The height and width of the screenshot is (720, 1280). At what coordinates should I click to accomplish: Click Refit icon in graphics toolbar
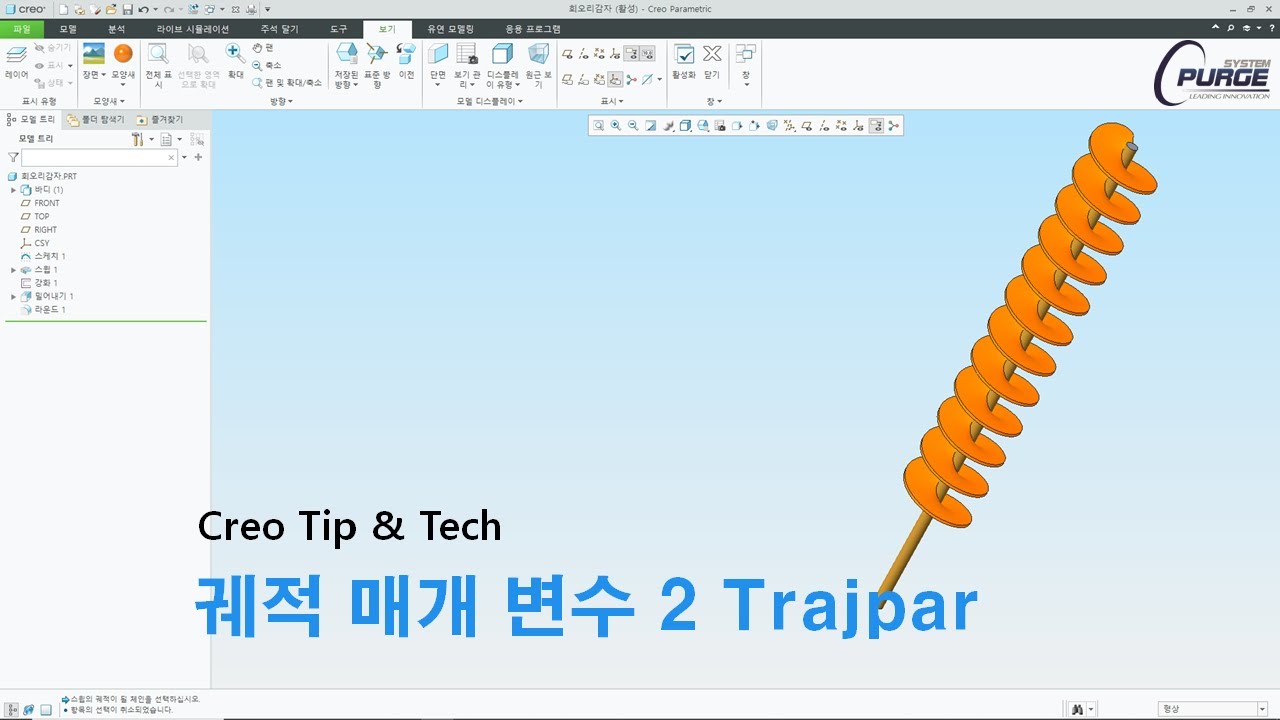pos(598,125)
